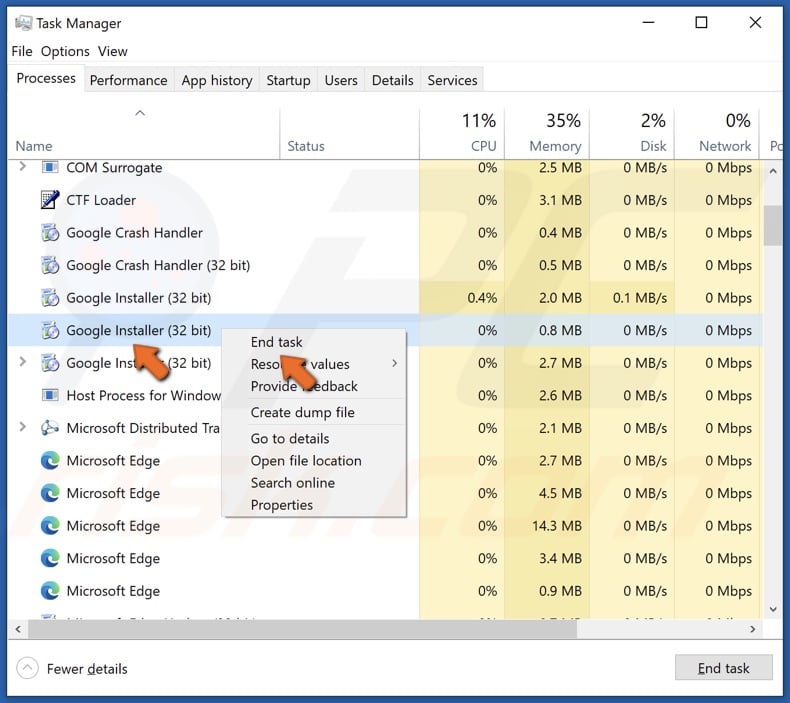
Task: Click the Fewer details circle arrow icon
Action: (27, 669)
